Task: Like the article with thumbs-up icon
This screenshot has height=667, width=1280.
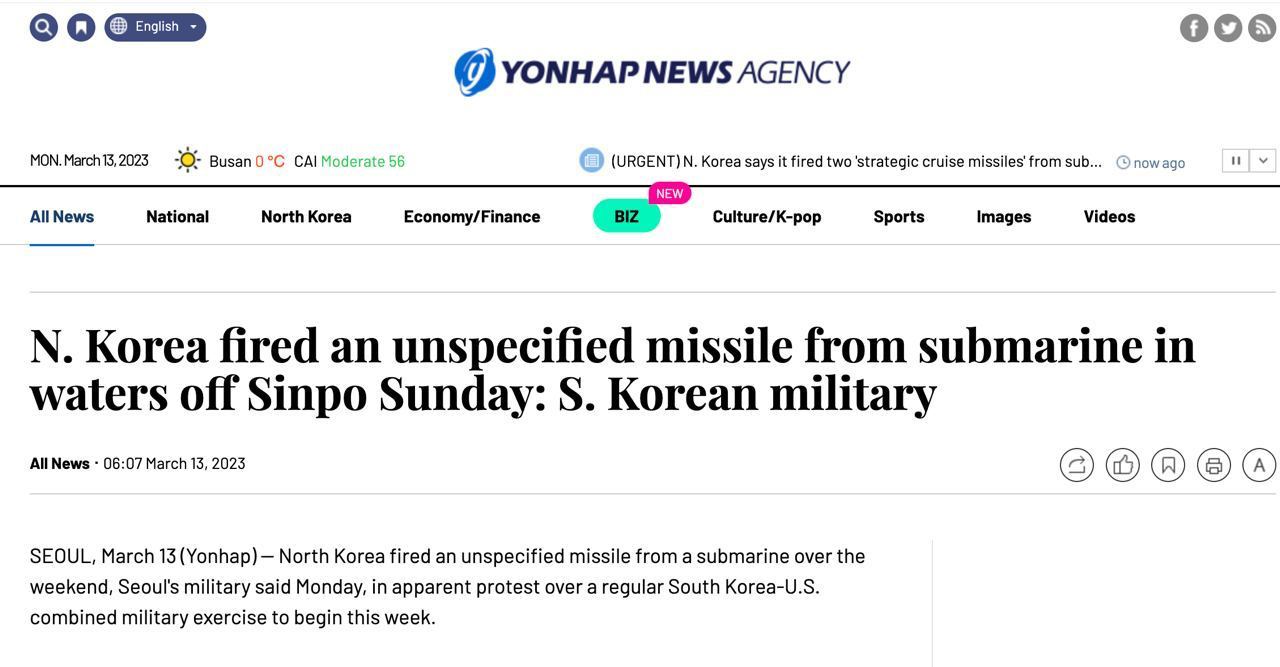Action: [x=1123, y=465]
